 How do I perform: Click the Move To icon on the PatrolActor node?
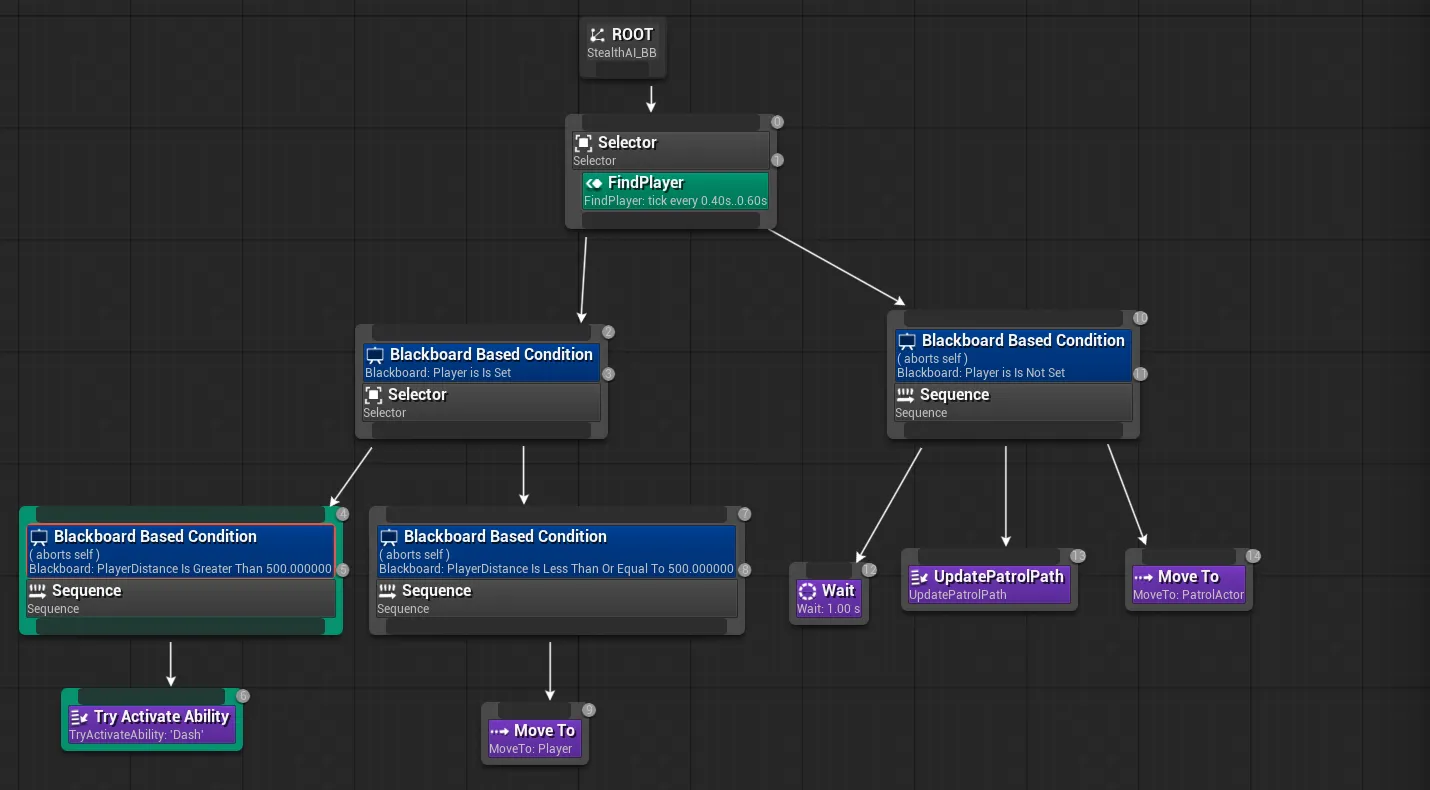1143,577
